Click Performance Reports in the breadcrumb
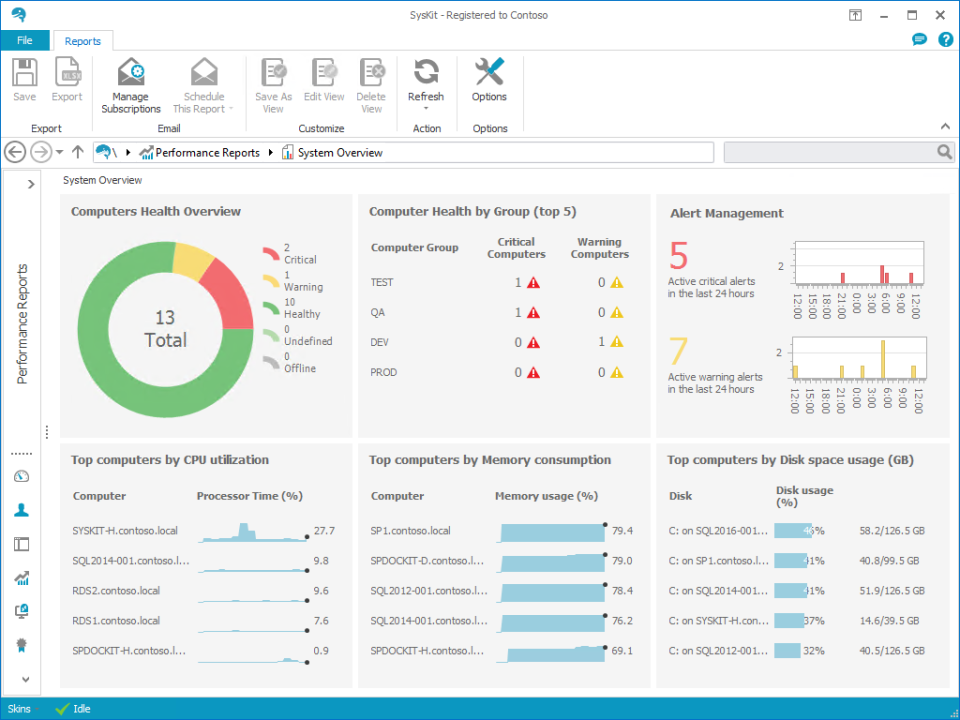Image resolution: width=960 pixels, height=720 pixels. tap(207, 153)
